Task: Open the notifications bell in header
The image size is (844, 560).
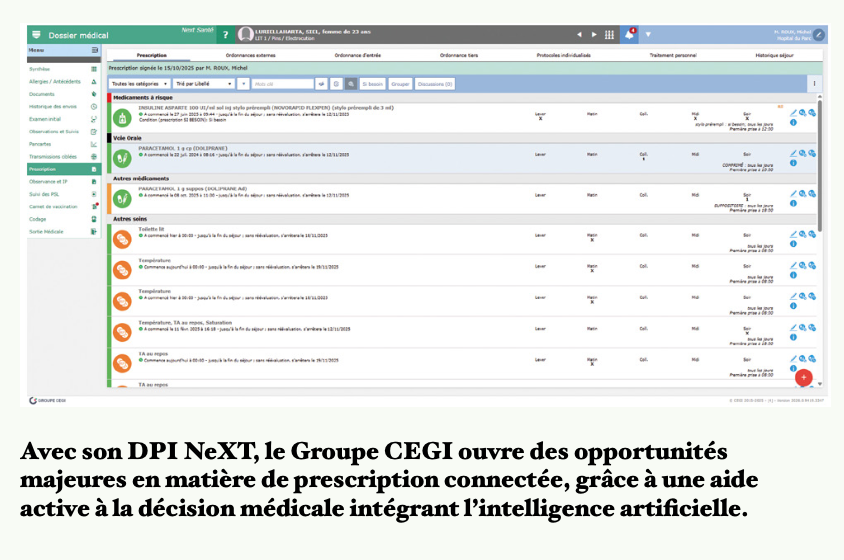Action: click(629, 34)
